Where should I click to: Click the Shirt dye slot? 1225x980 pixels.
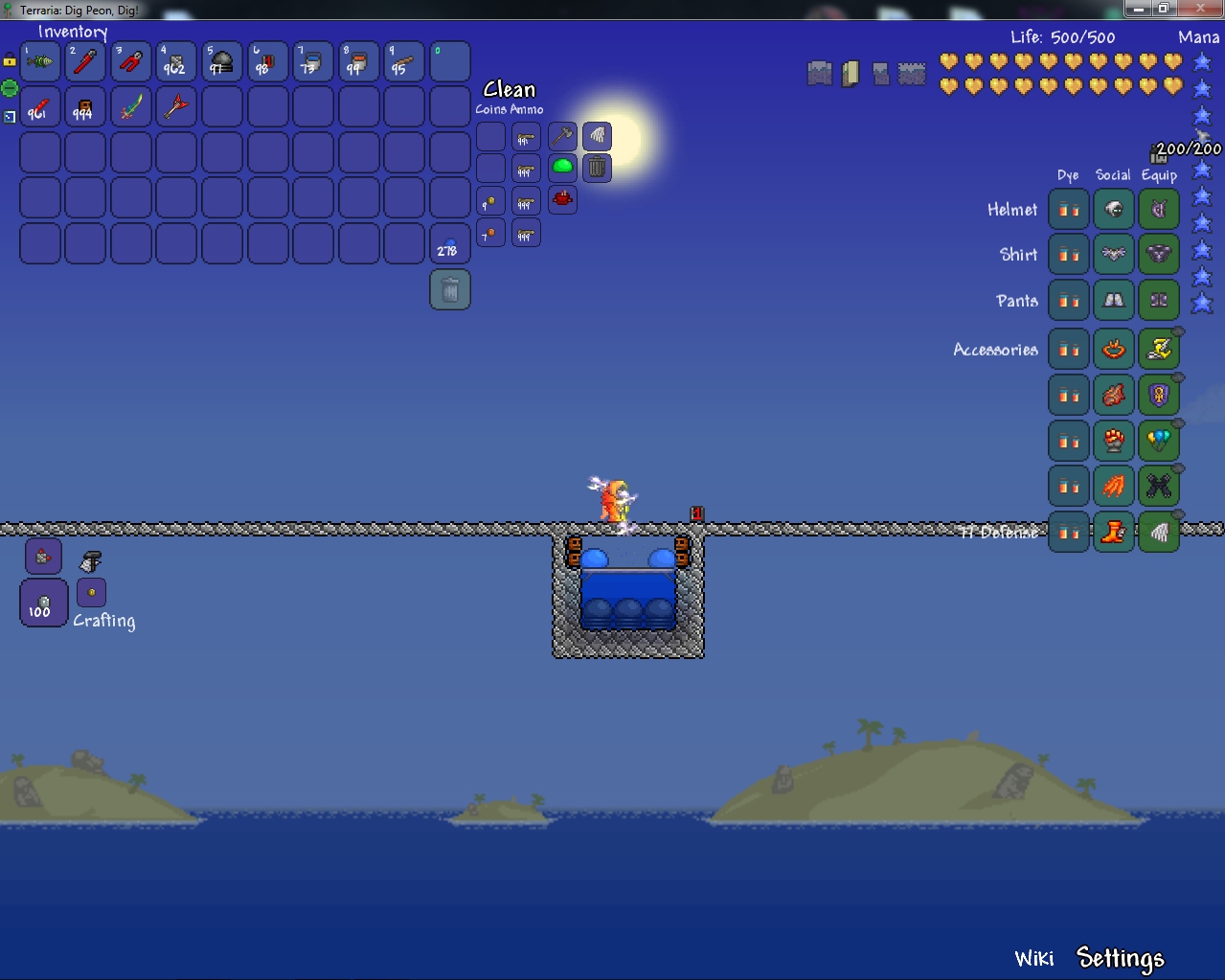[x=1069, y=254]
